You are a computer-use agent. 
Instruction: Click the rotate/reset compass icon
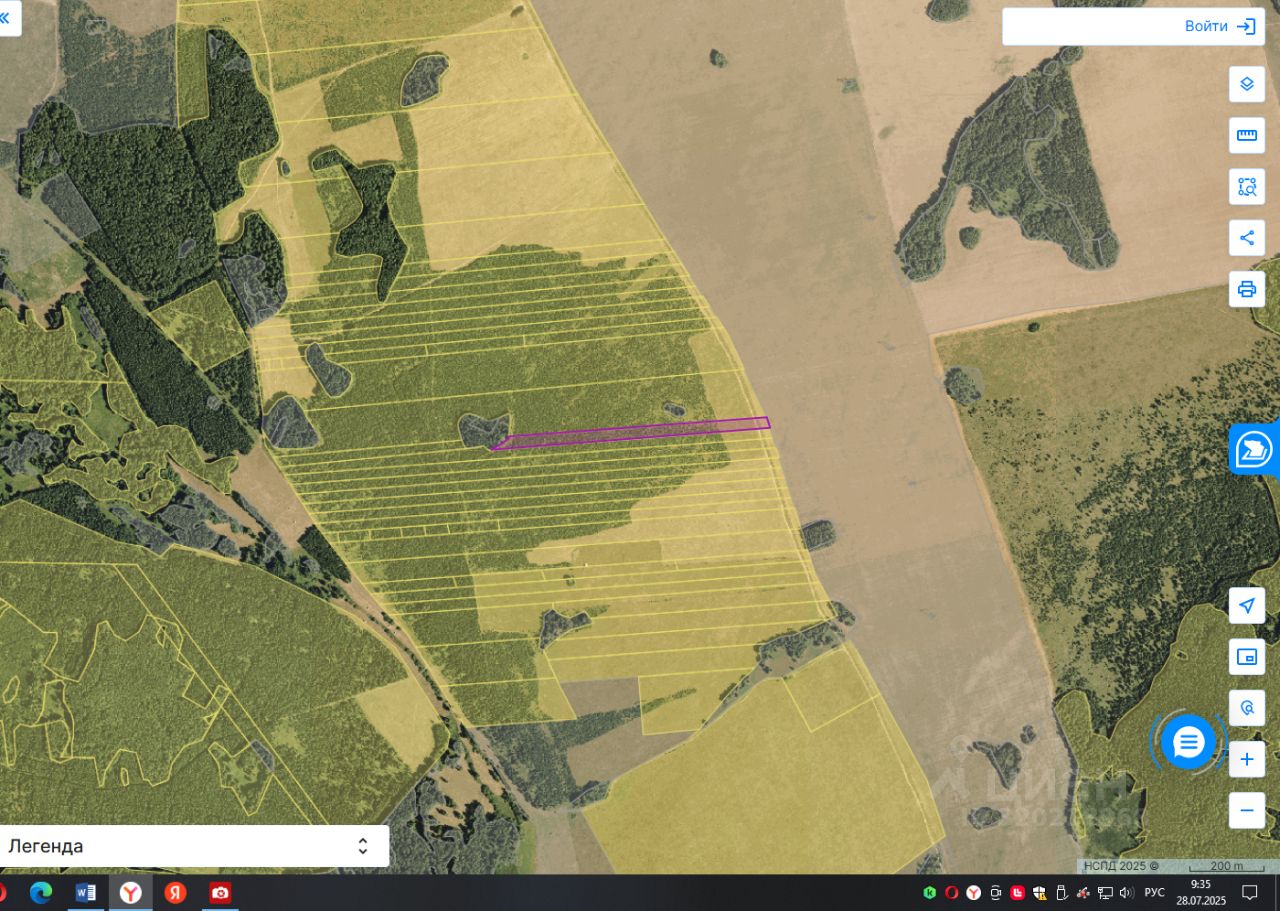click(1246, 708)
